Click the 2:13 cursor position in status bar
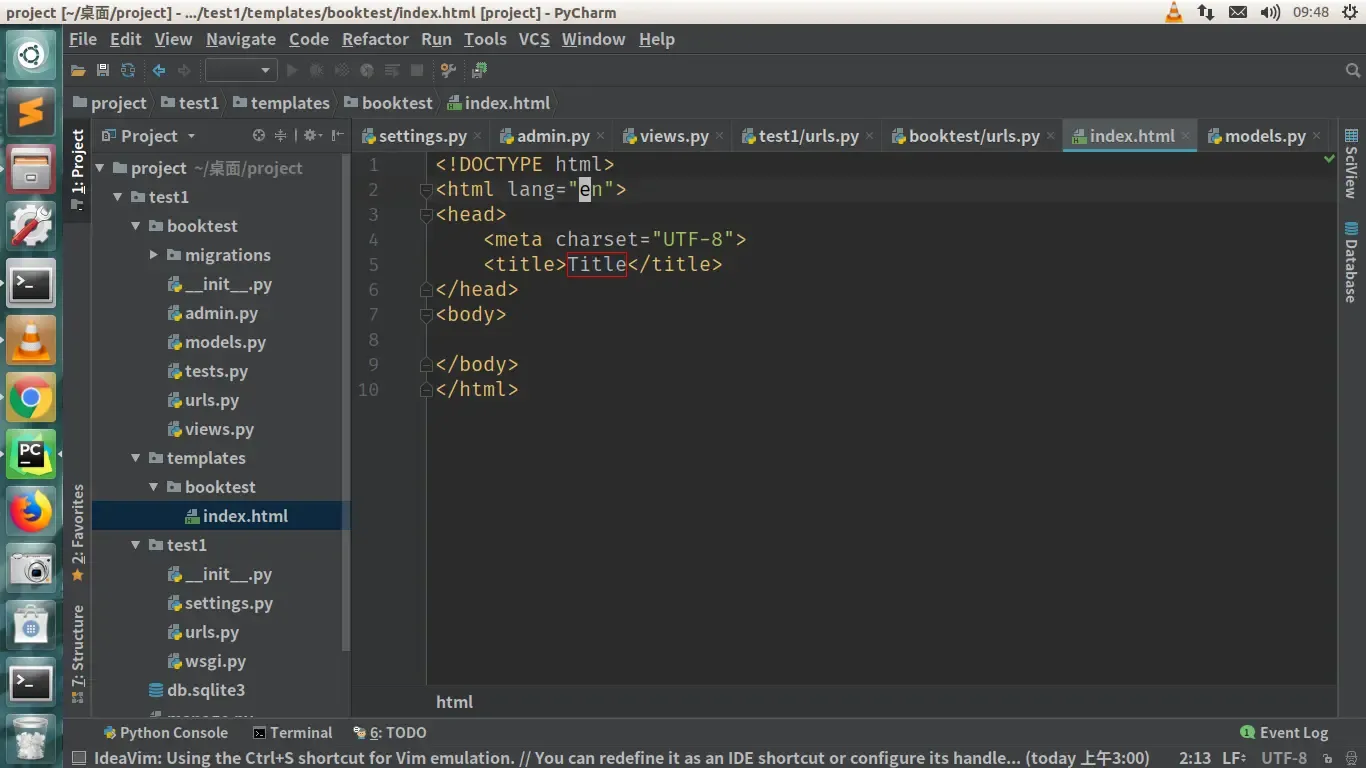This screenshot has height=768, width=1366. (x=1195, y=758)
